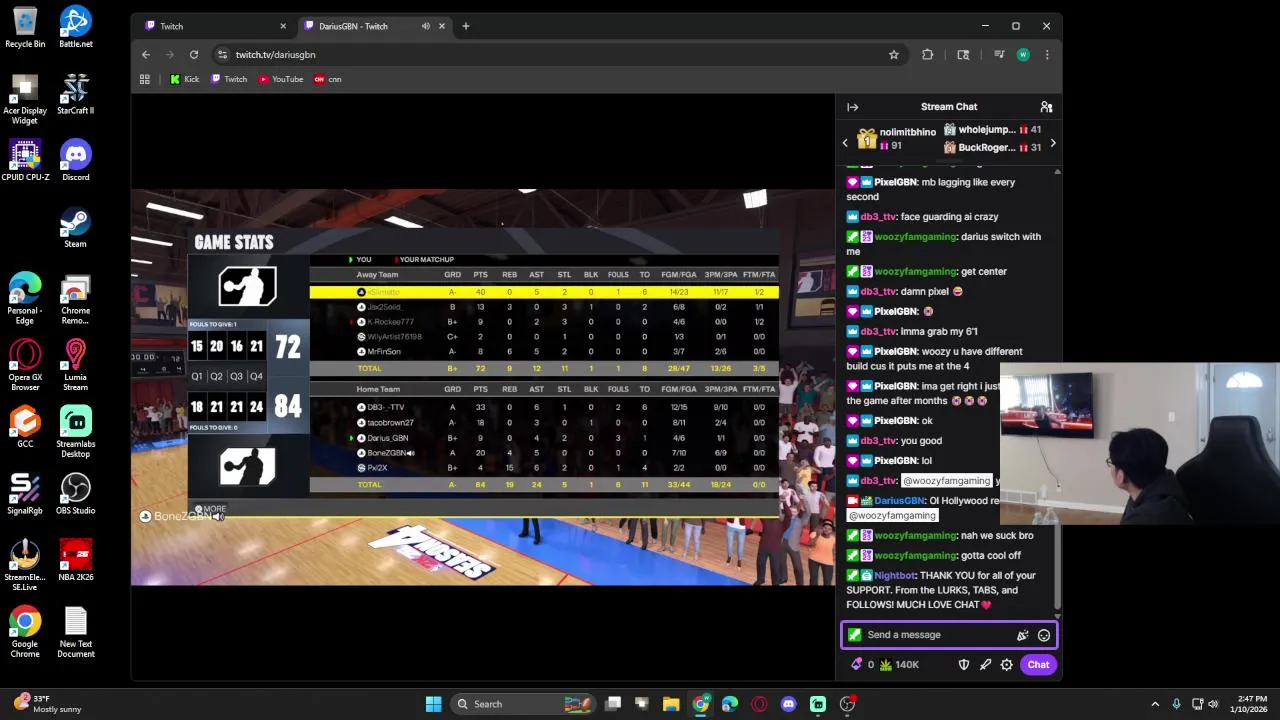
Task: Send message with the Chat button
Action: point(1038,665)
